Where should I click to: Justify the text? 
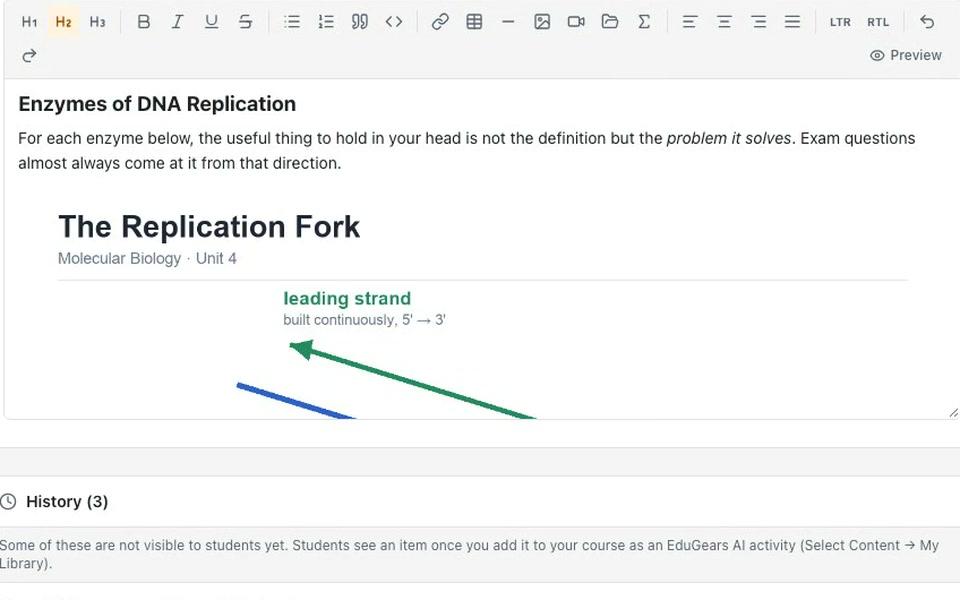(x=792, y=22)
